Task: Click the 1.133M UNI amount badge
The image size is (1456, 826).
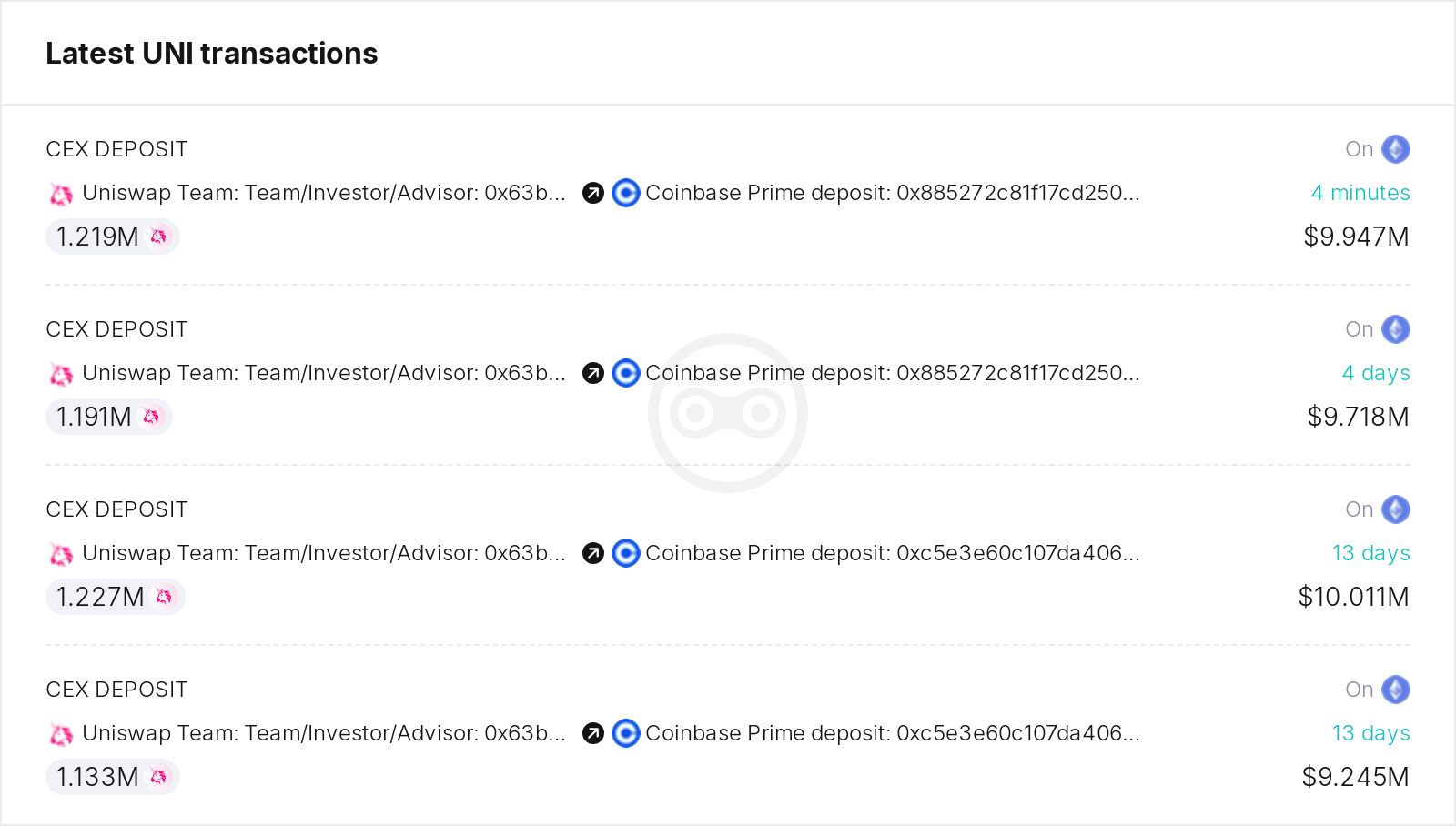Action: [112, 777]
